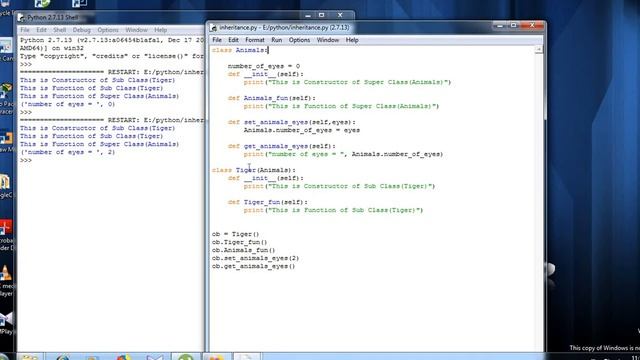Click the 'Type "copyright", "credits"' shell line
The width and height of the screenshot is (640, 360).
112,56
